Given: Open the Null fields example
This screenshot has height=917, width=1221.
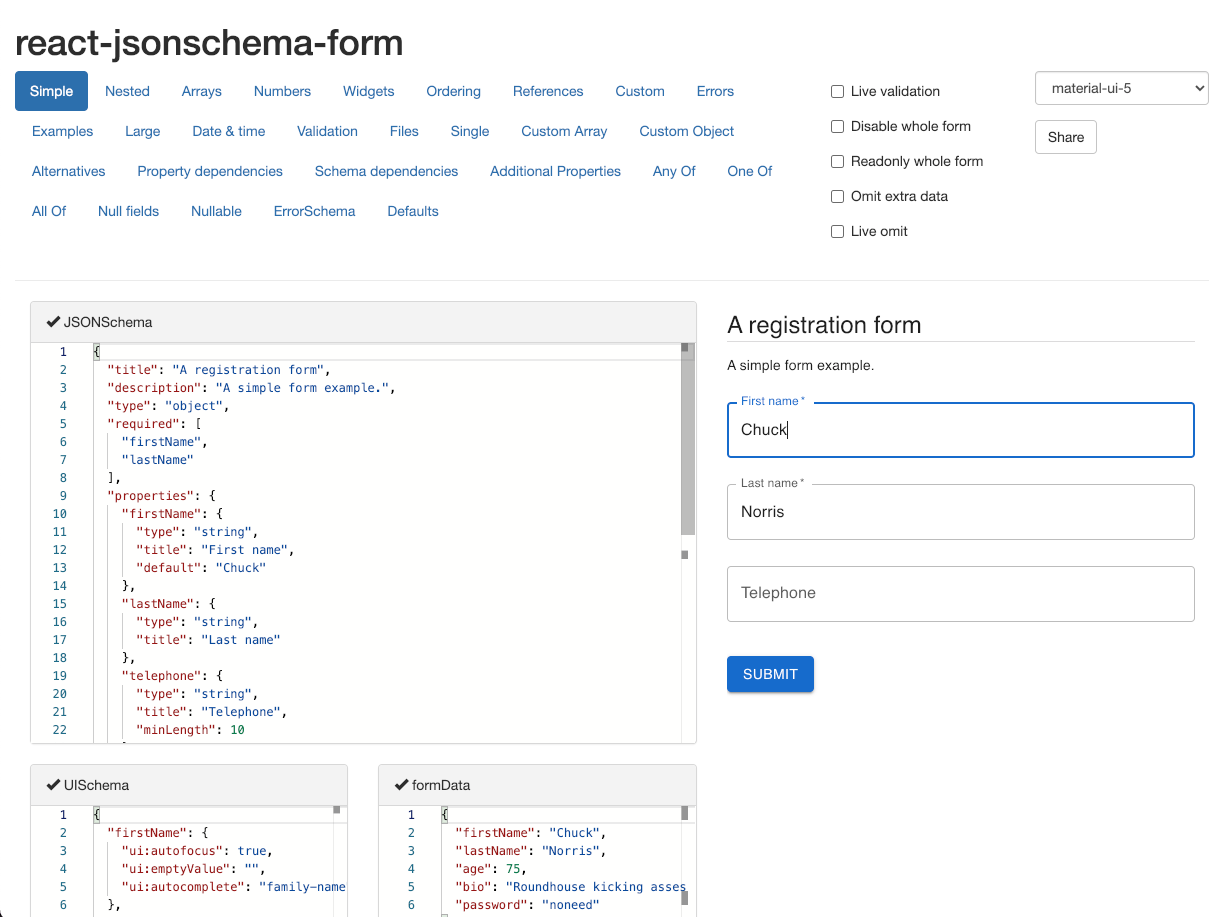Looking at the screenshot, I should tap(128, 211).
